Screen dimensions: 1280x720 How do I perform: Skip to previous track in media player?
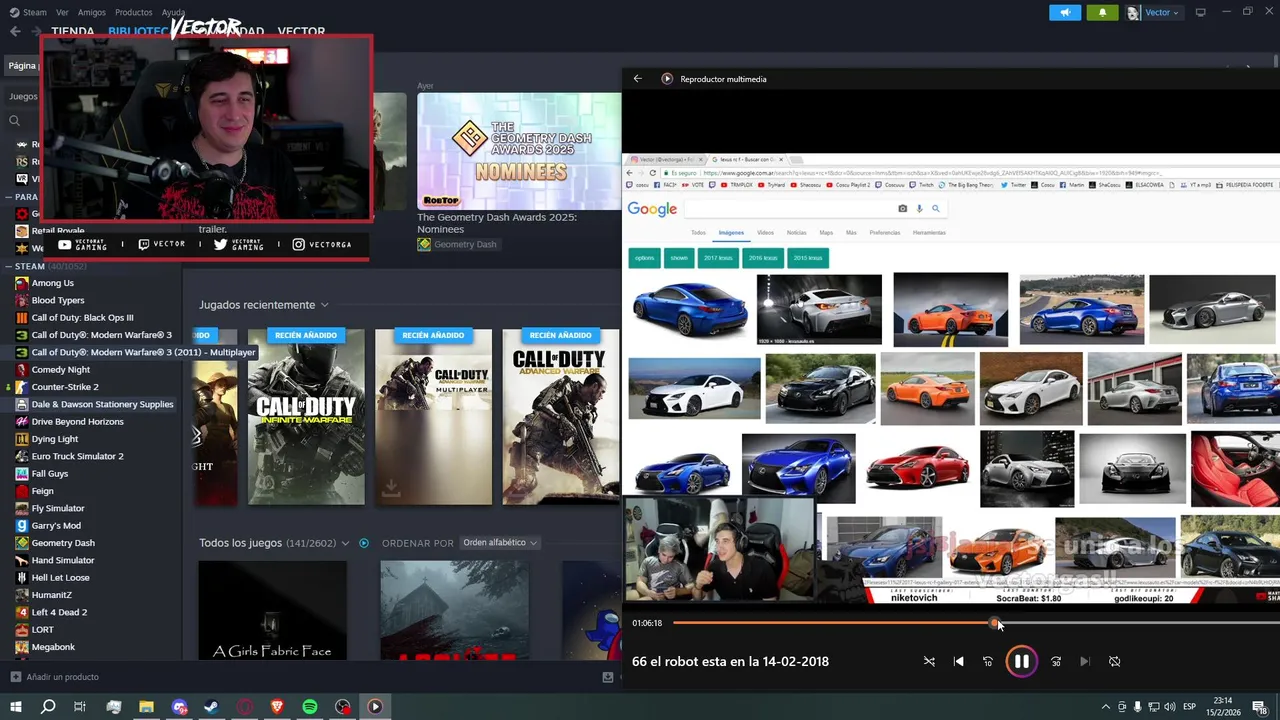(x=958, y=661)
